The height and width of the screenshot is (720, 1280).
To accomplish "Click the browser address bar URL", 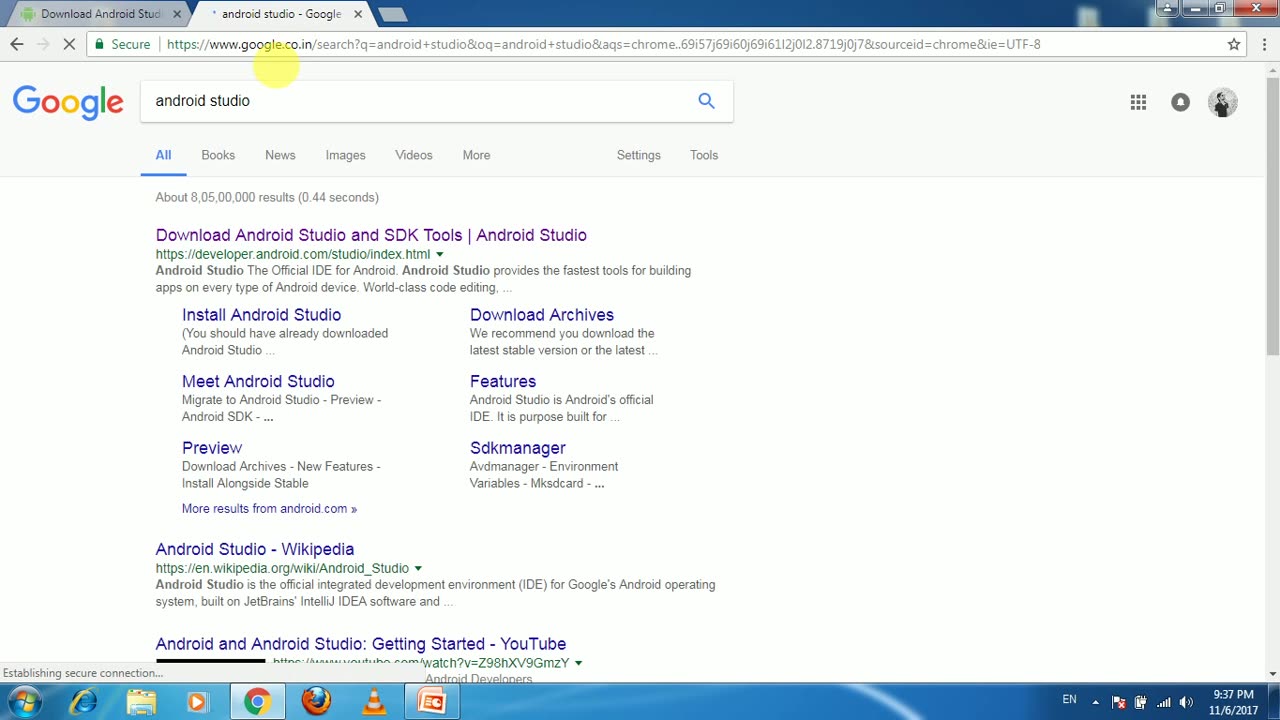I will 603,44.
